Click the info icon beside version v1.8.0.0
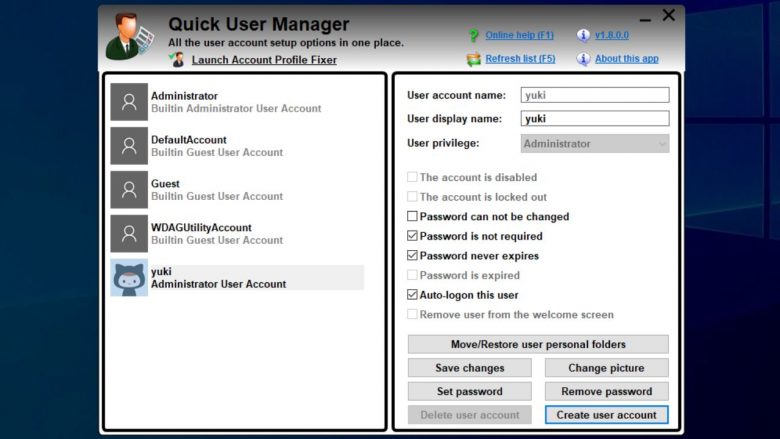This screenshot has height=439, width=780. [583, 35]
